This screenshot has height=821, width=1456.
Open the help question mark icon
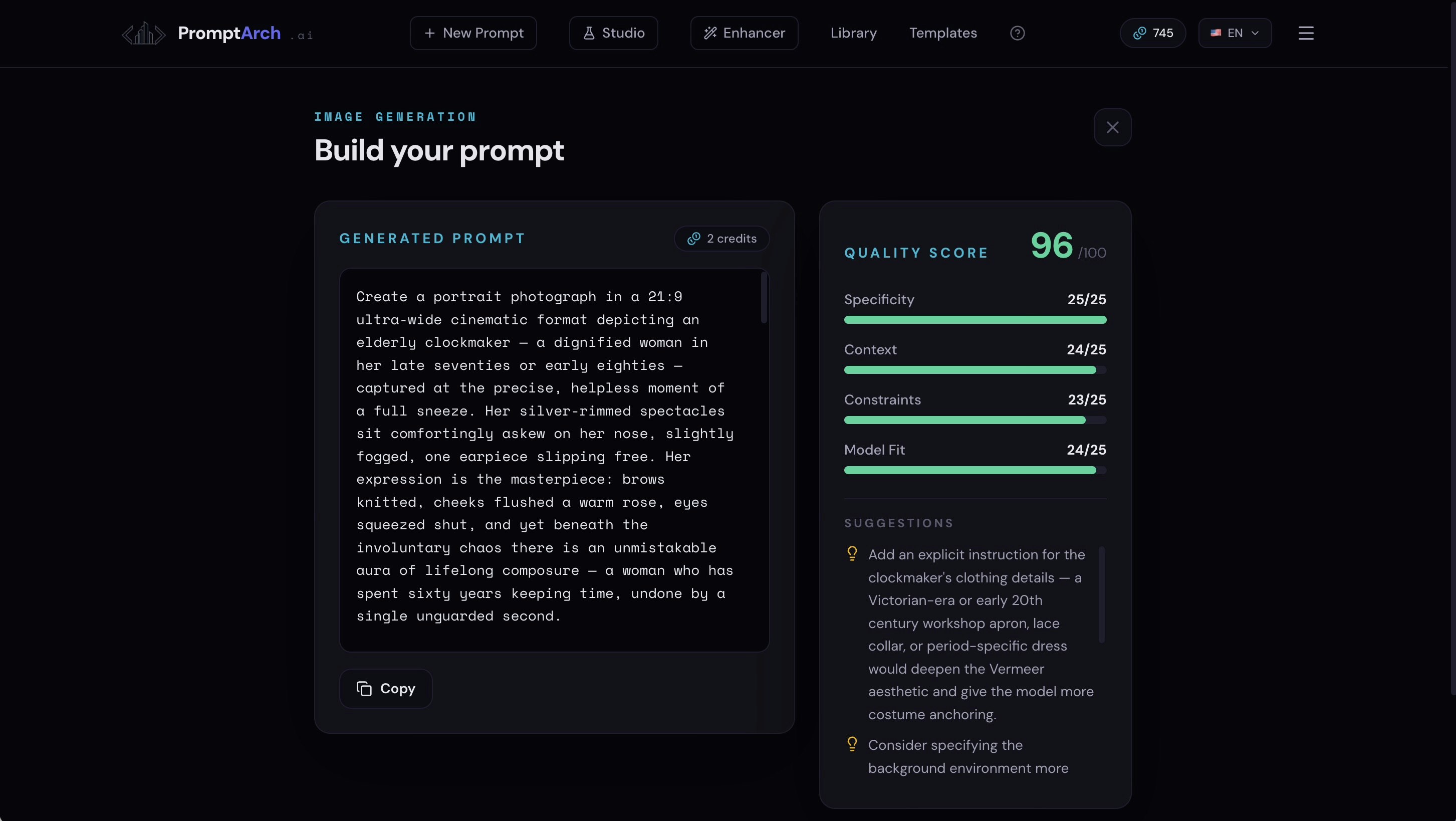pos(1017,33)
